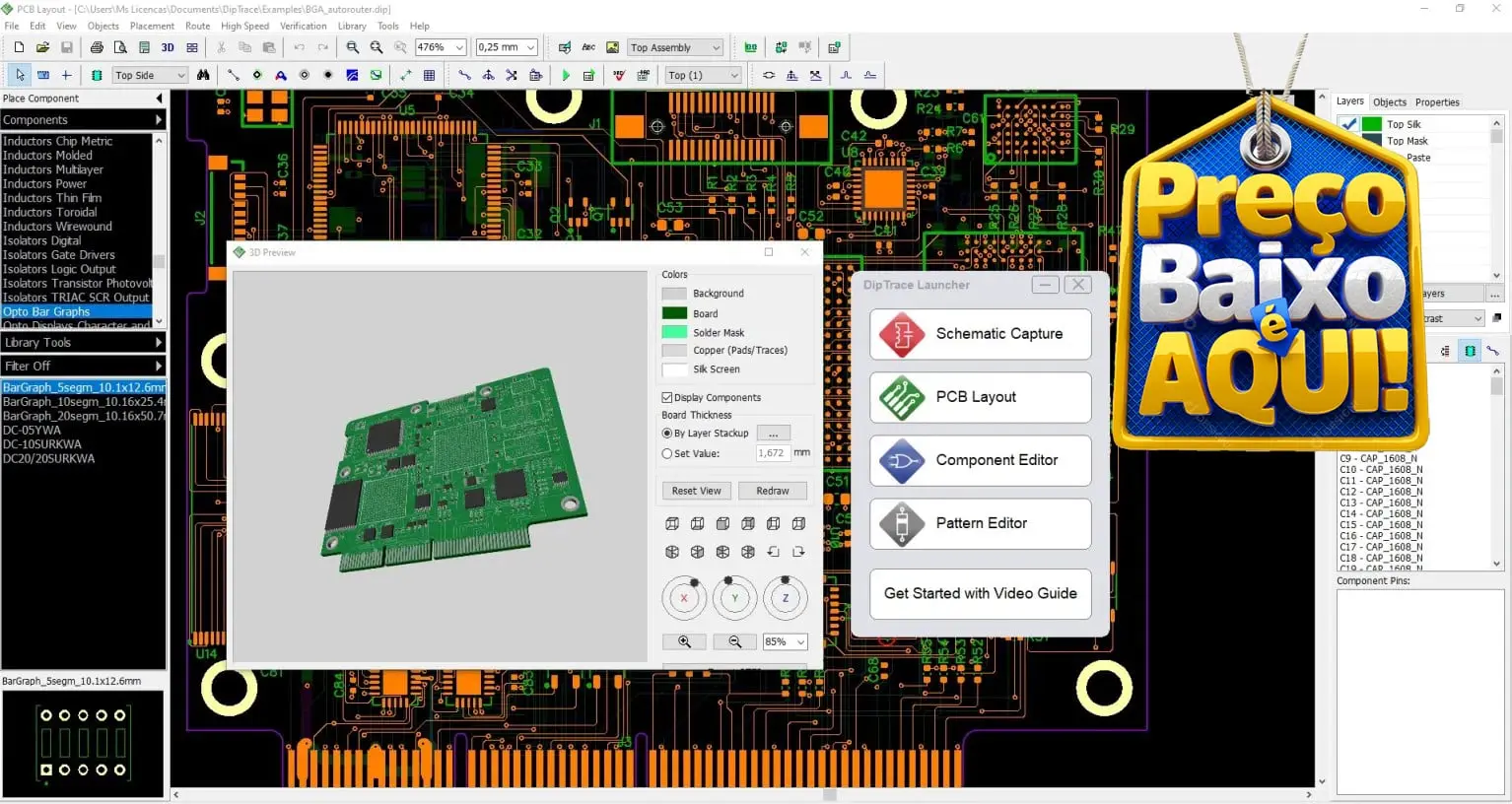Click the binoculars find icon

click(x=203, y=75)
